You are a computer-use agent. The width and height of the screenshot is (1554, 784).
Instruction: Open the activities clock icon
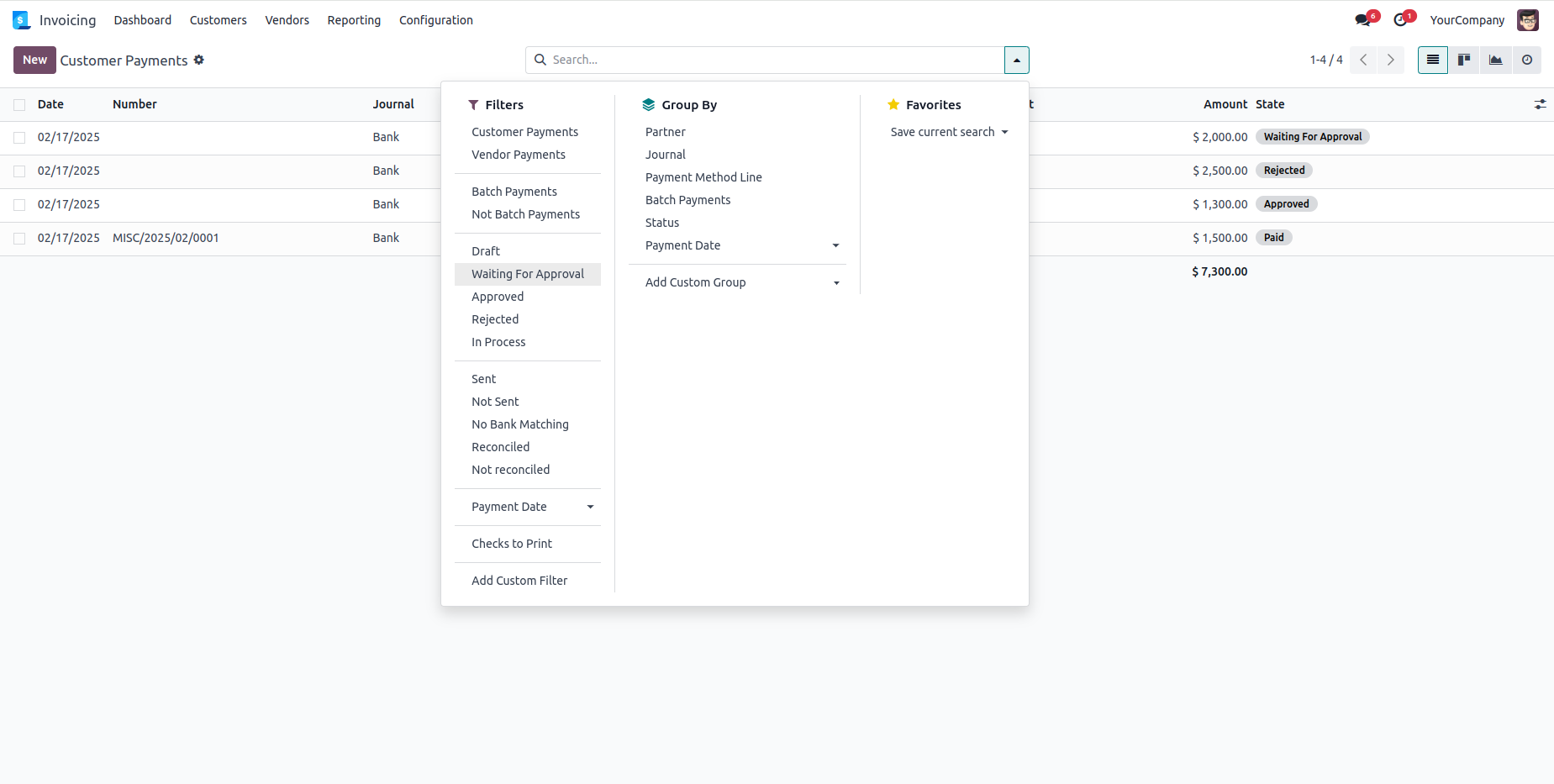click(x=1400, y=20)
